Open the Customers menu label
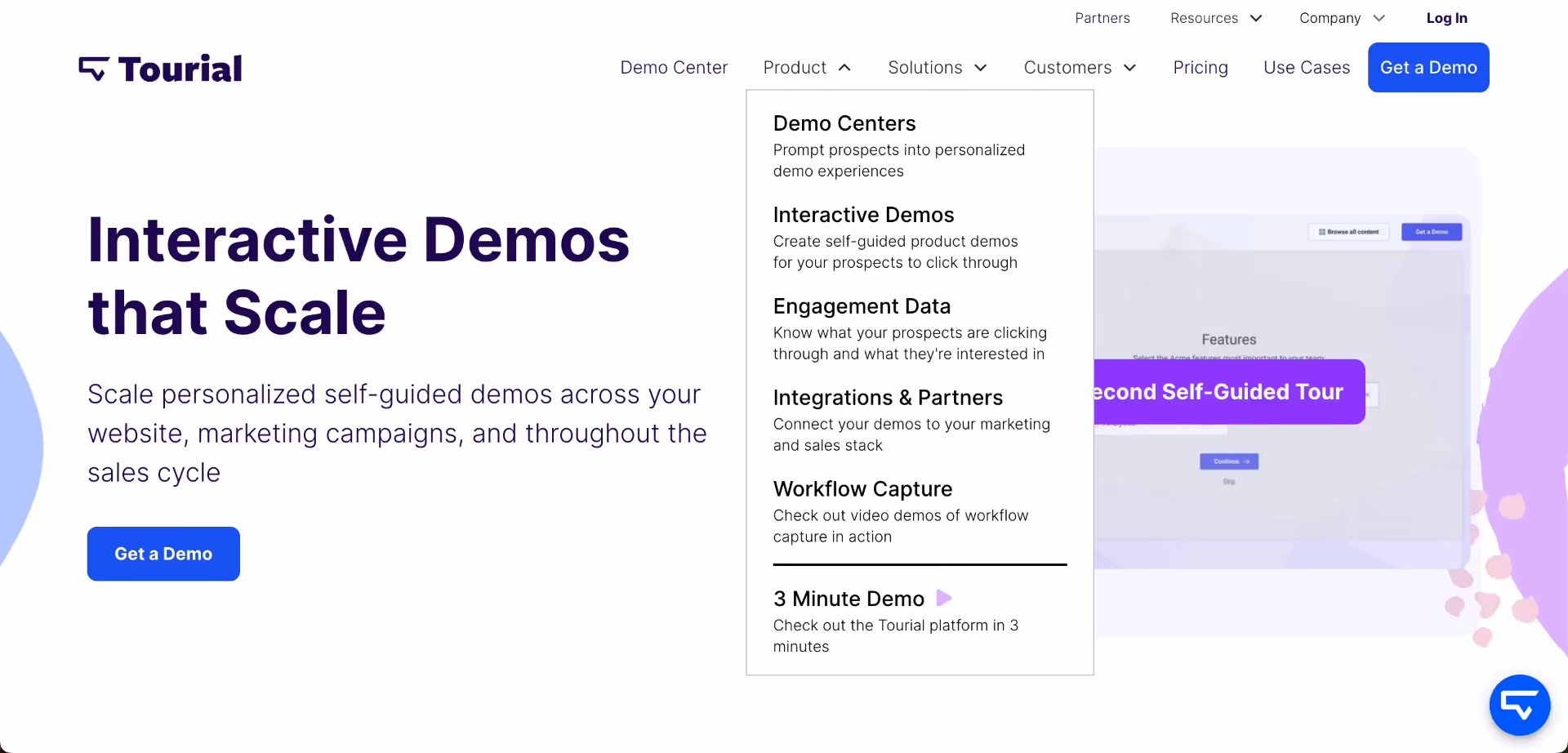The image size is (1568, 753). click(1067, 68)
